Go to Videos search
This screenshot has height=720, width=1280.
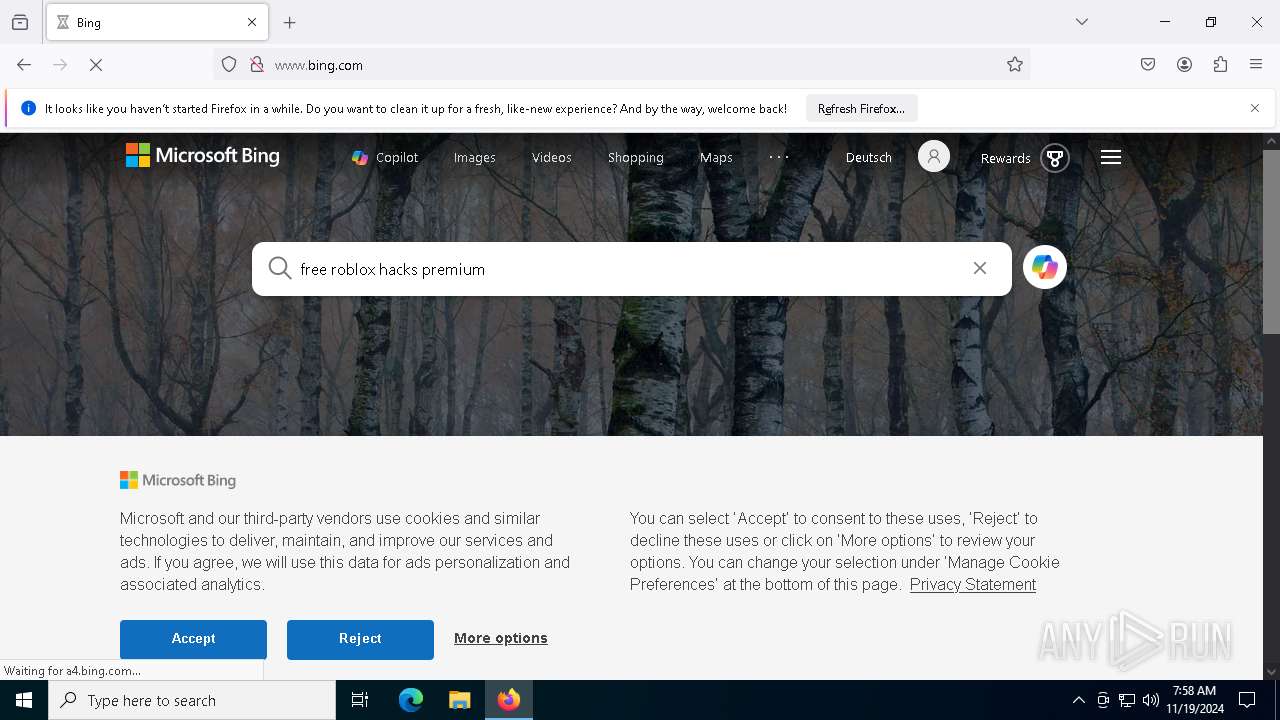(551, 157)
